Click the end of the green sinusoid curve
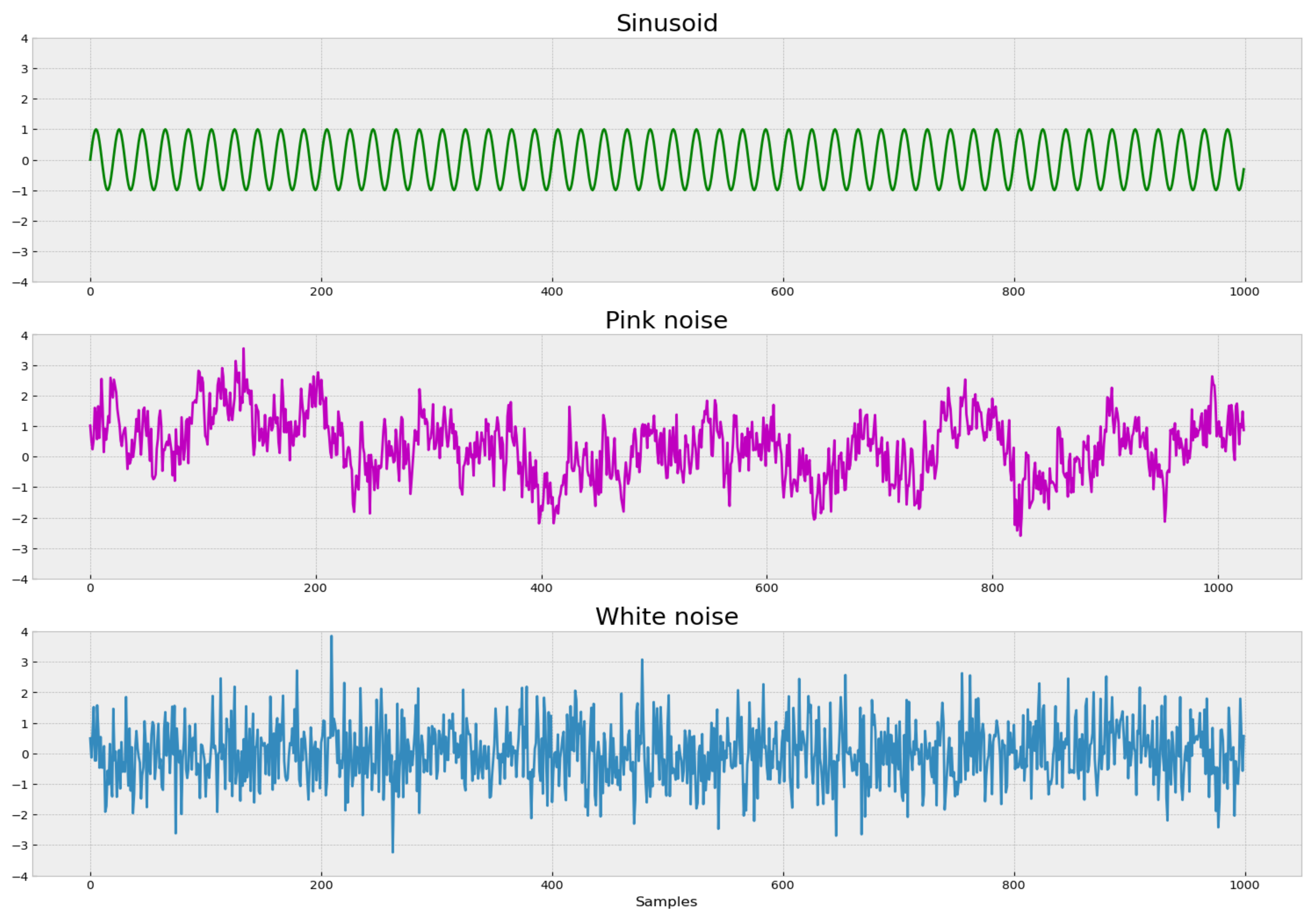1316x919 pixels. (x=1244, y=169)
